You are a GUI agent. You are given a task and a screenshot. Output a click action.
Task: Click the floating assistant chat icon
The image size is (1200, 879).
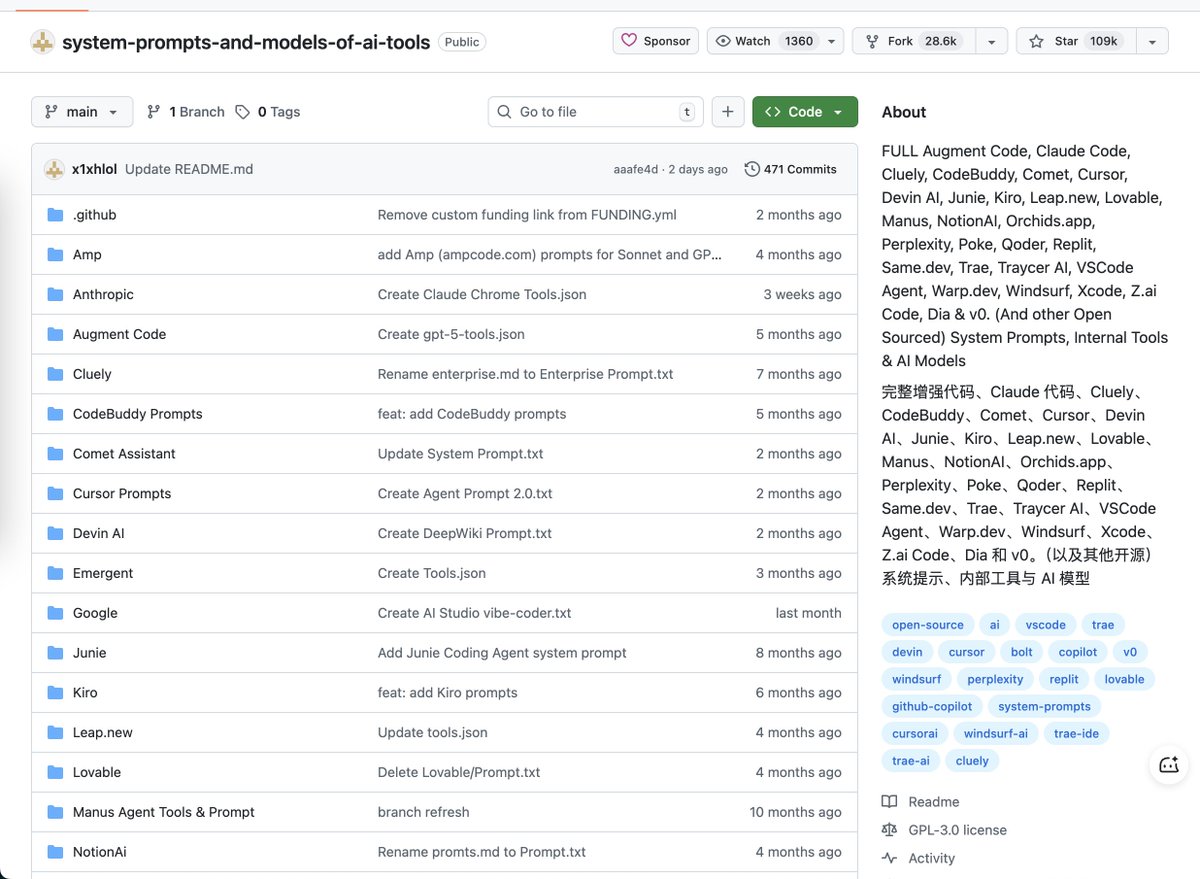[1169, 765]
